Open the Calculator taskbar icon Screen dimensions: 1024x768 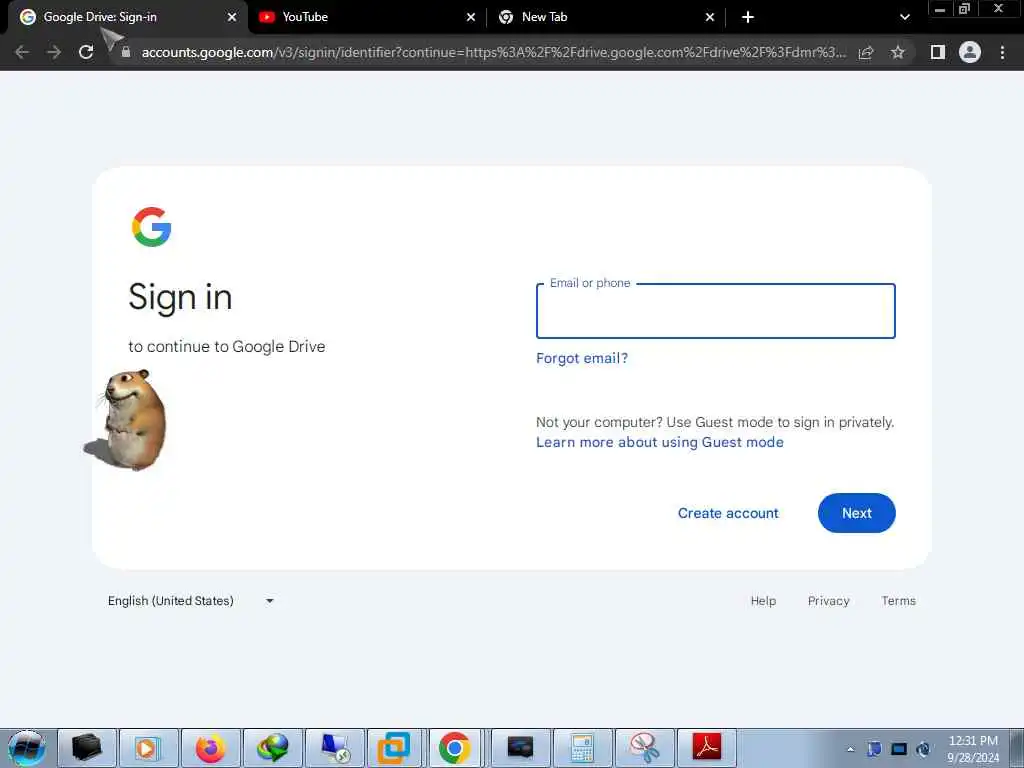[x=582, y=748]
